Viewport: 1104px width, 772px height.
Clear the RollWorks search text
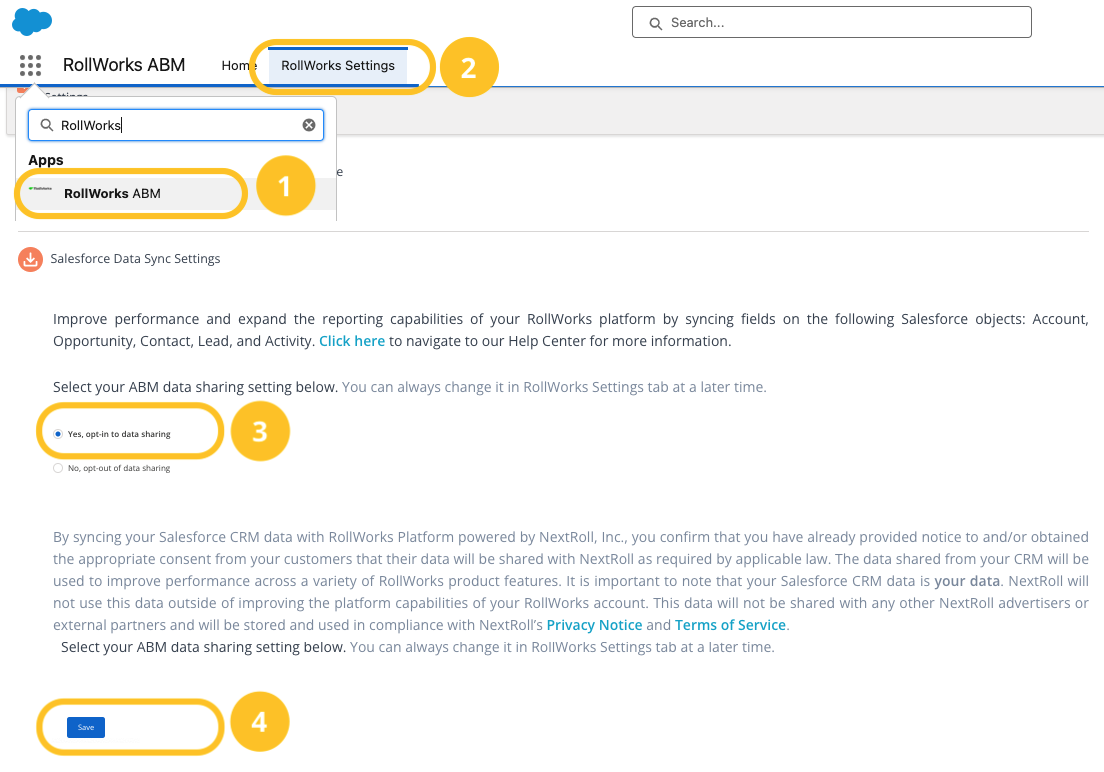(x=309, y=125)
